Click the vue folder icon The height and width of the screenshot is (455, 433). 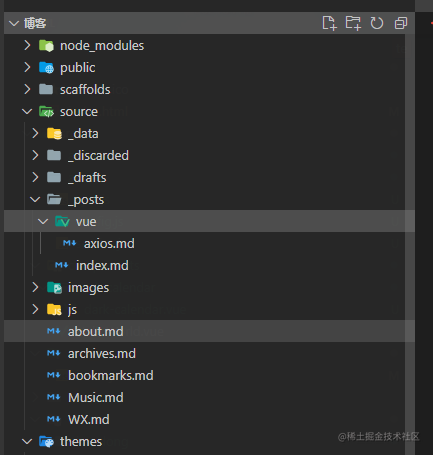tap(62, 222)
